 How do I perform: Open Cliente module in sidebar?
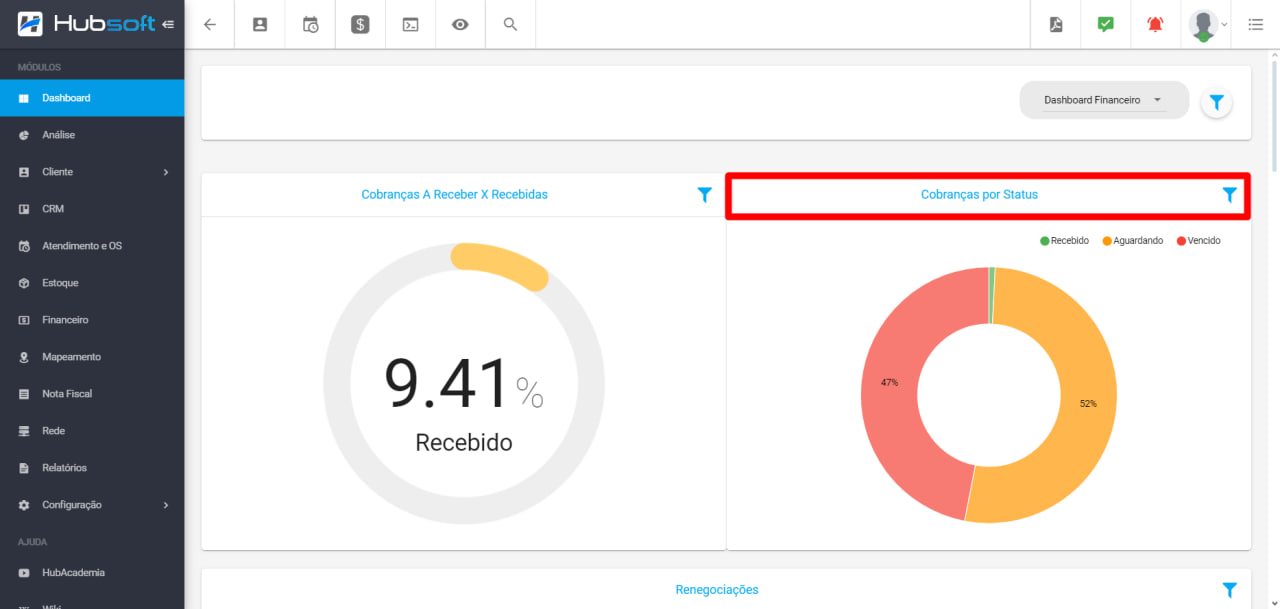pos(92,172)
